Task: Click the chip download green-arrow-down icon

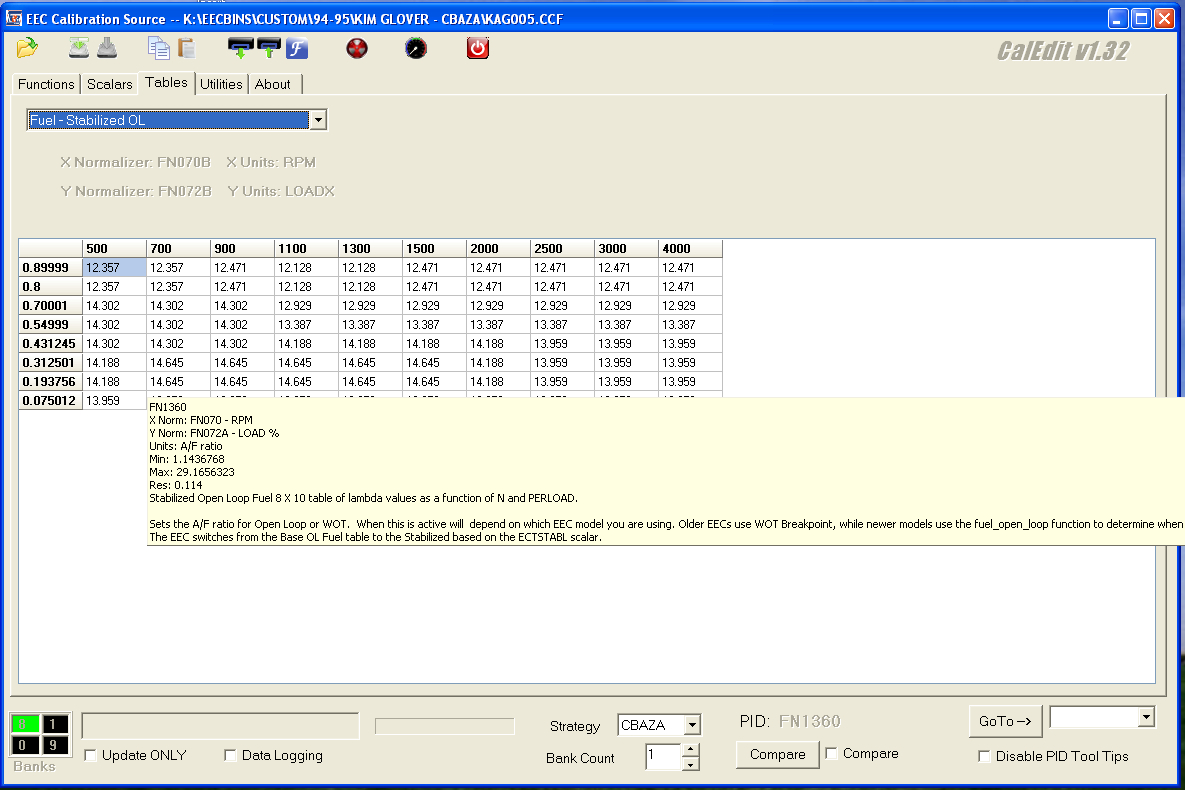Action: (239, 47)
